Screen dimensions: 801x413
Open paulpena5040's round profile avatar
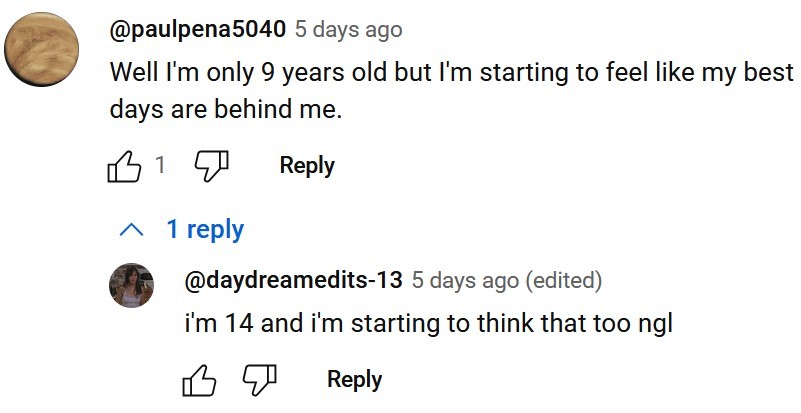pos(44,50)
